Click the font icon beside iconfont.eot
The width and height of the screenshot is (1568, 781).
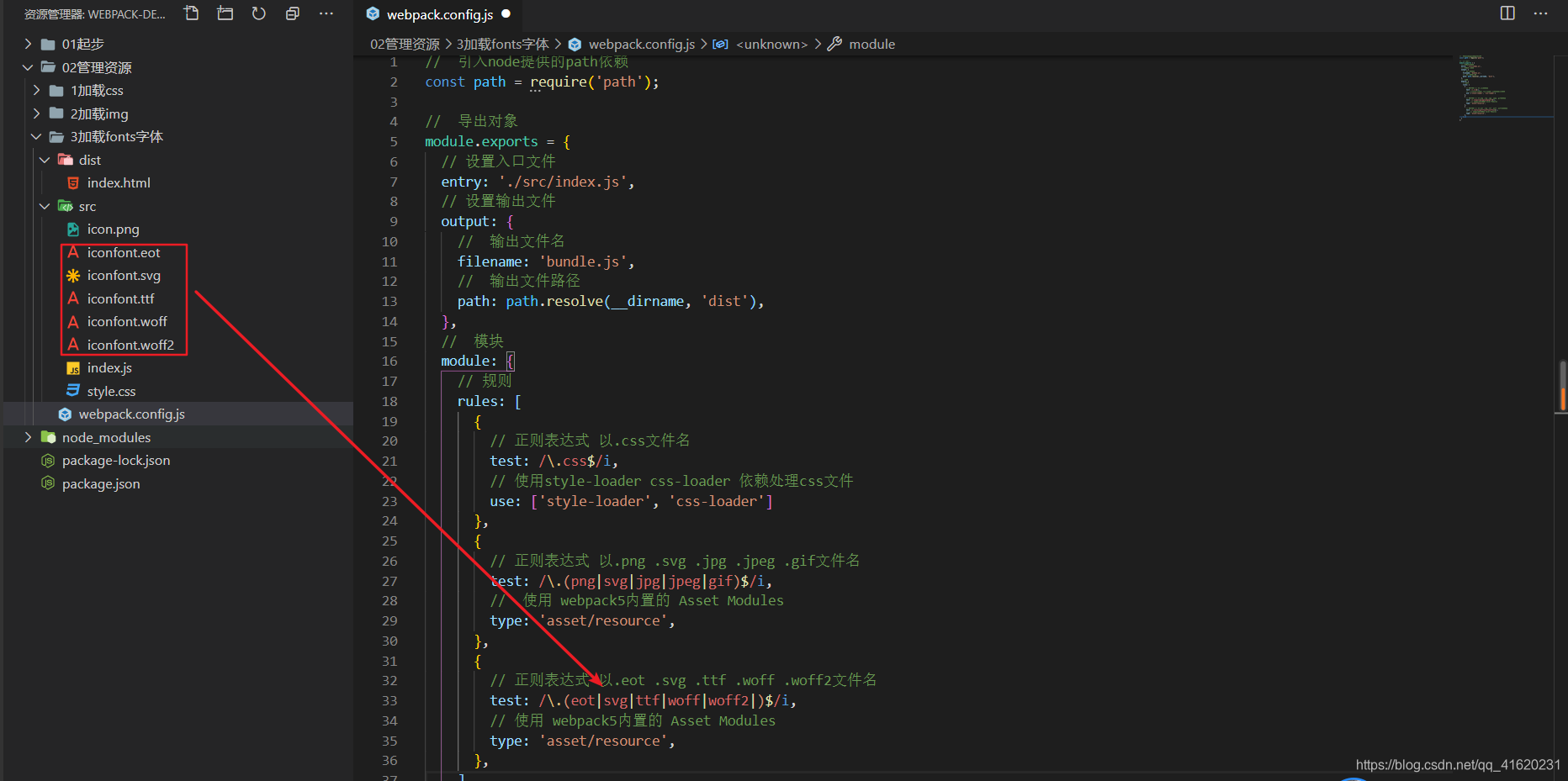[x=73, y=252]
